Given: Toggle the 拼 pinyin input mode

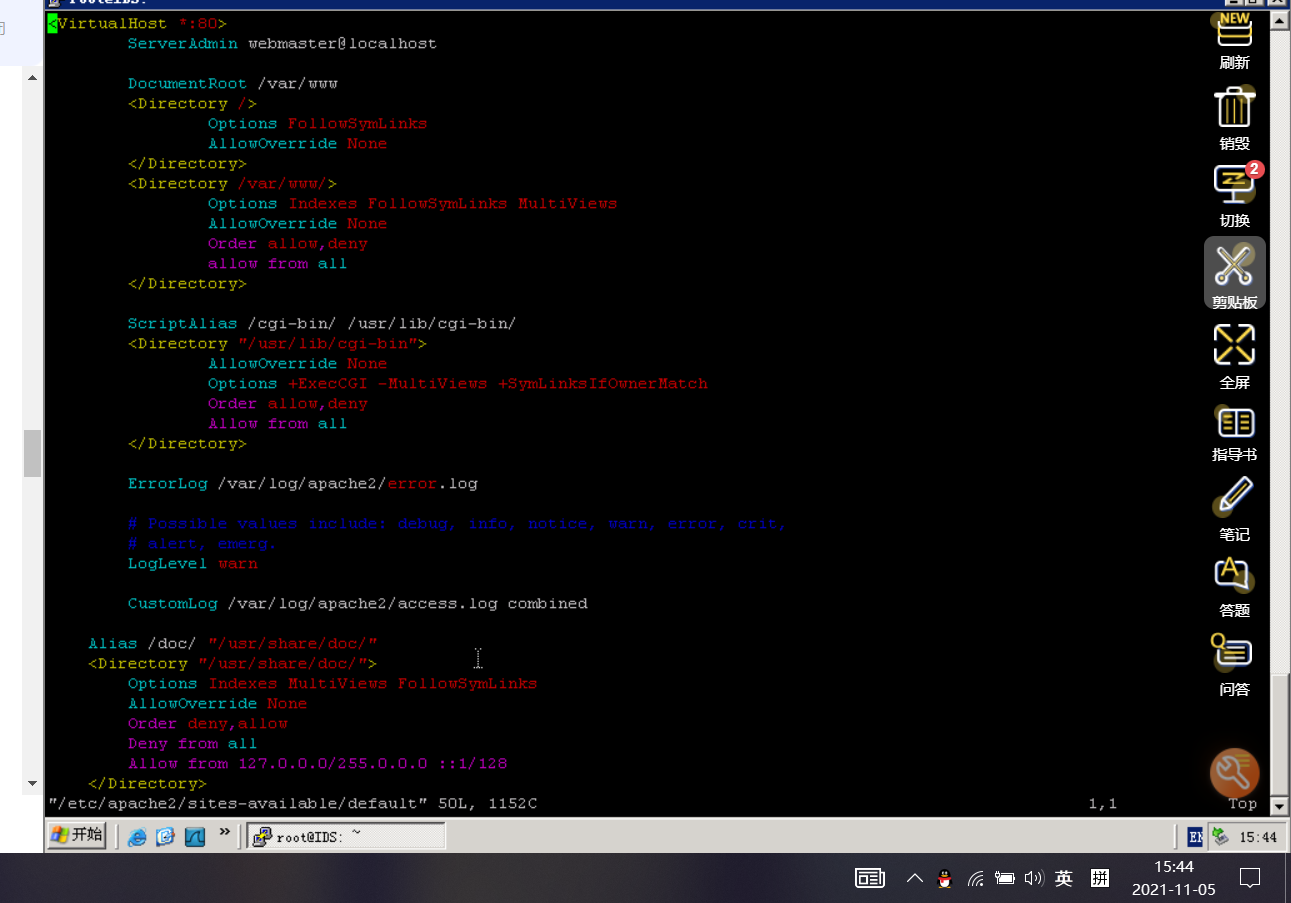Looking at the screenshot, I should (x=1100, y=879).
